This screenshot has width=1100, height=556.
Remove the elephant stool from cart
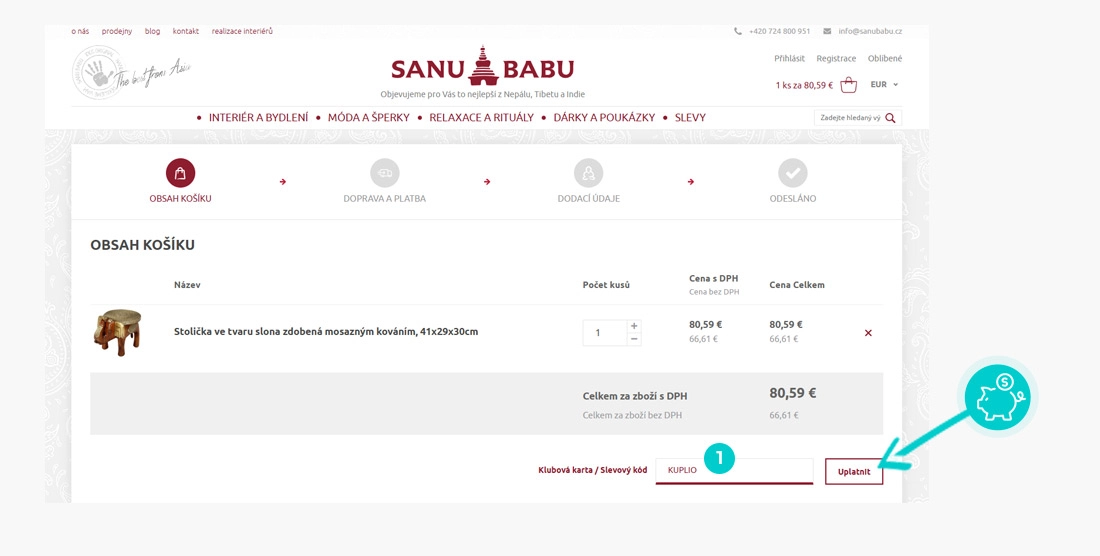coord(868,333)
